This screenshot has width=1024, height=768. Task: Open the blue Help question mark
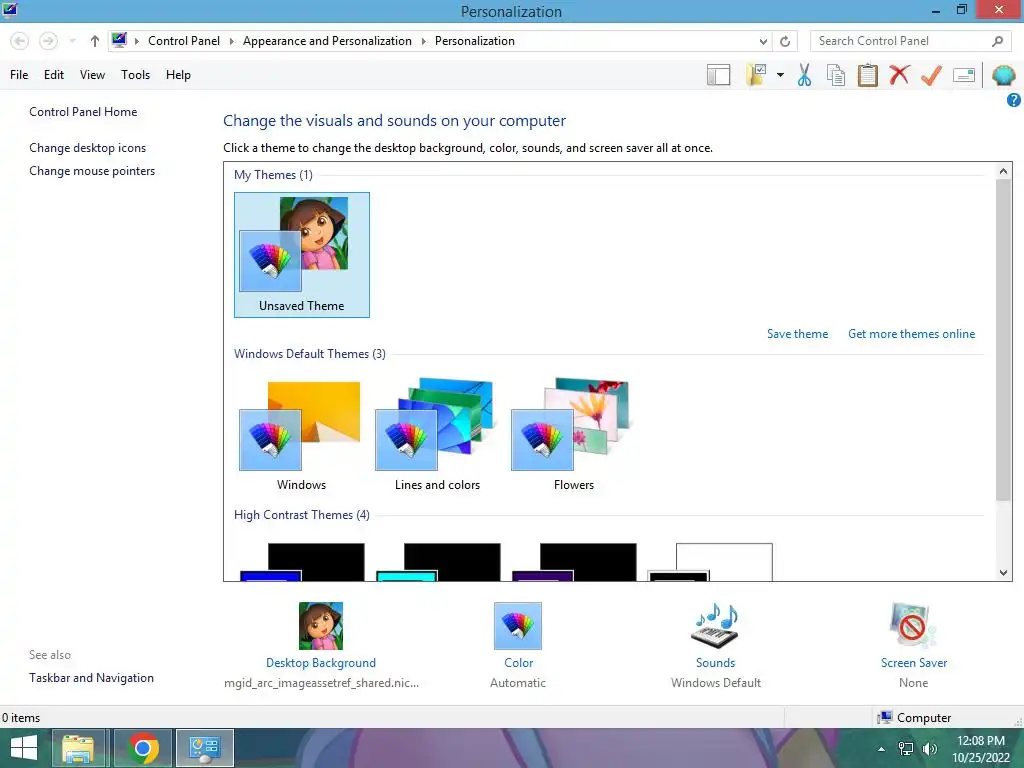[x=1014, y=100]
